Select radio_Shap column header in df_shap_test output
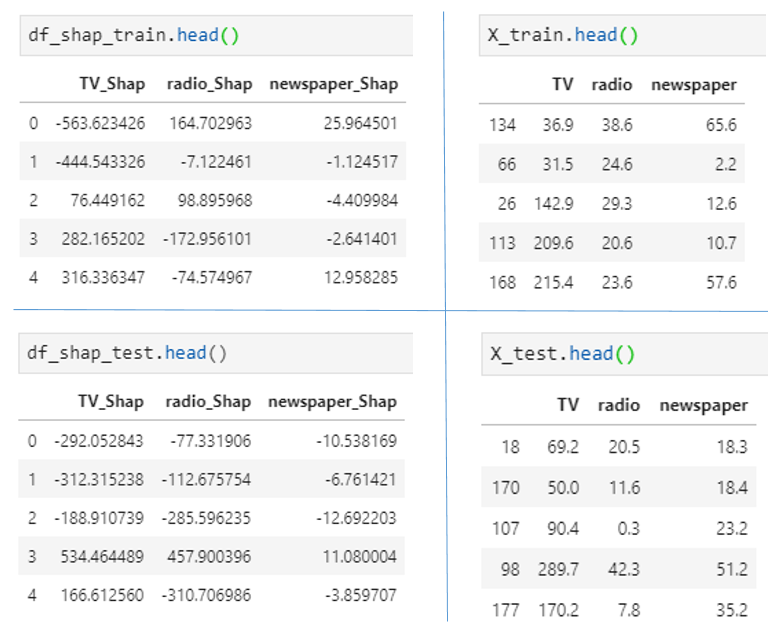The image size is (768, 635). [x=208, y=402]
